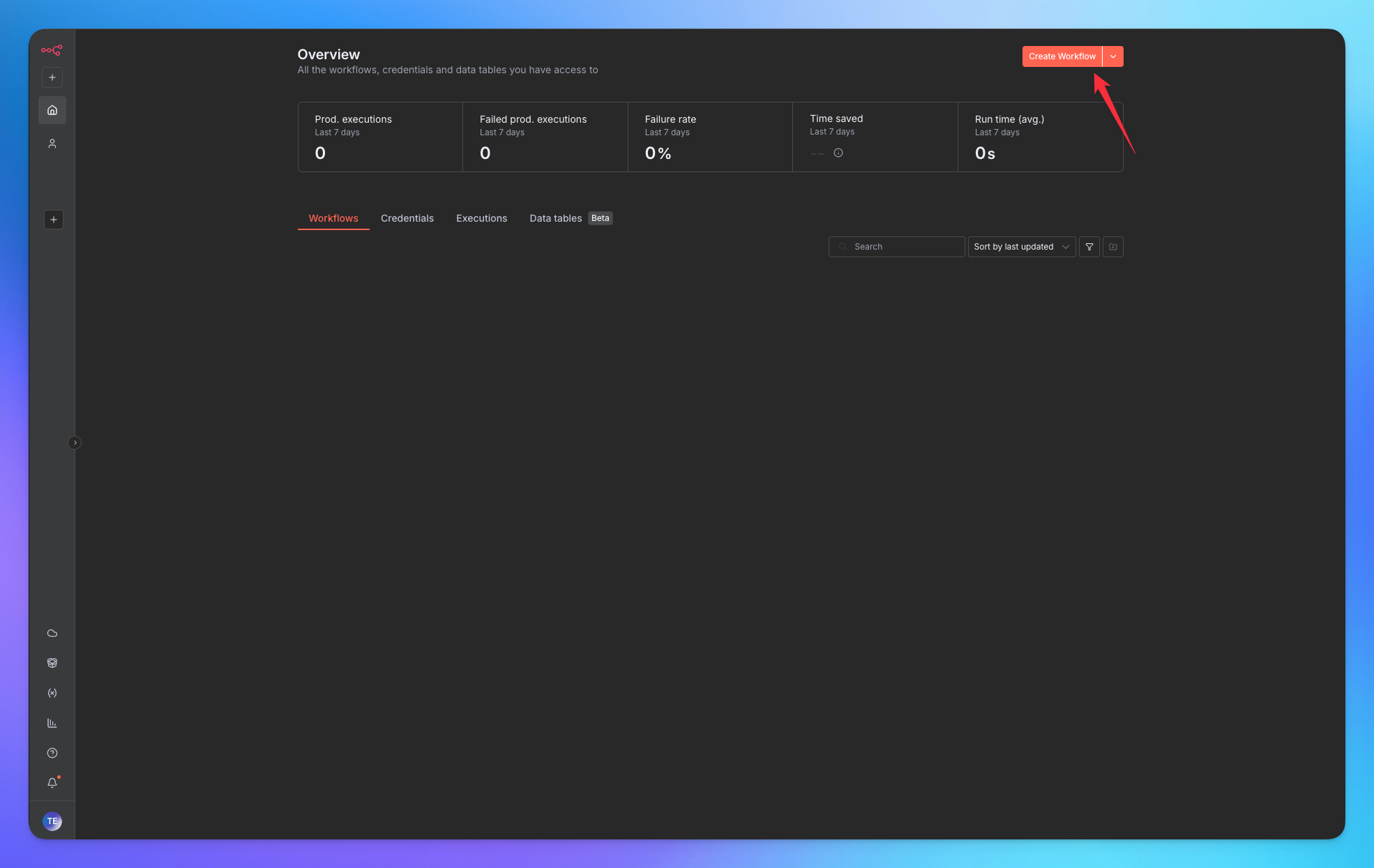Open the help question mark icon

tap(52, 753)
